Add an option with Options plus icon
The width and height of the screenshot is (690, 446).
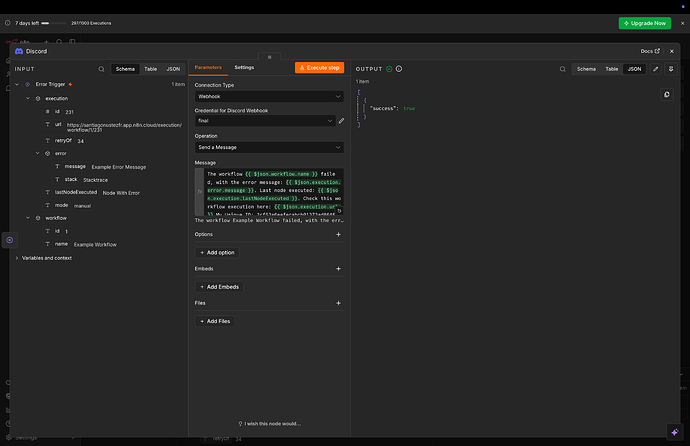pyautogui.click(x=338, y=234)
